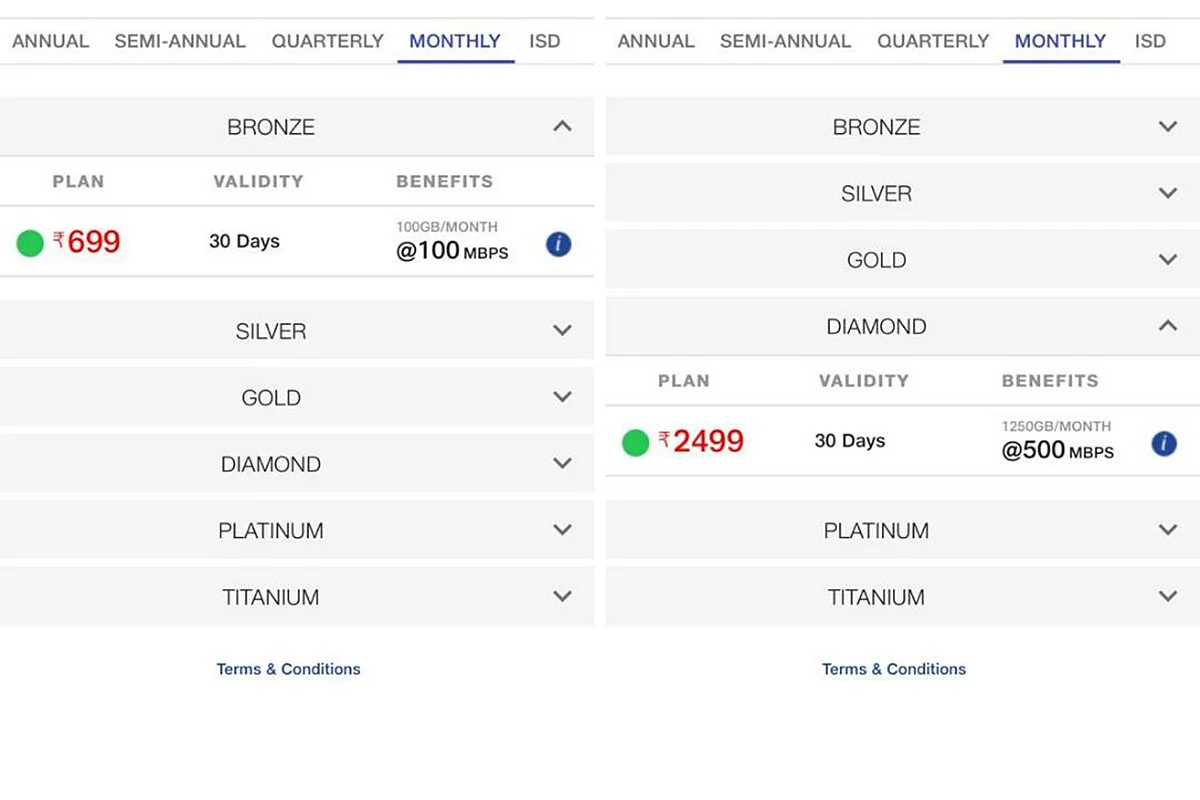Click info icon beside ₹2499 plan
Image resolution: width=1200 pixels, height=800 pixels.
[x=1164, y=444]
